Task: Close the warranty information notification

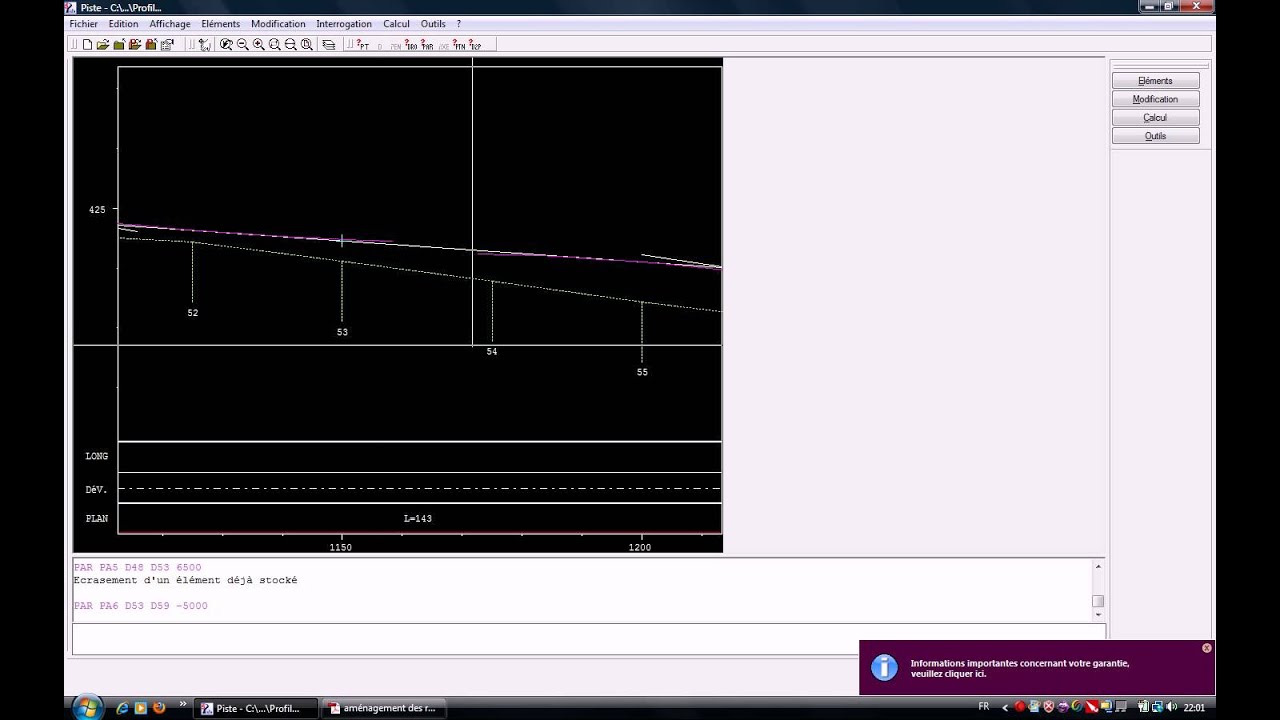Action: coord(1206,648)
